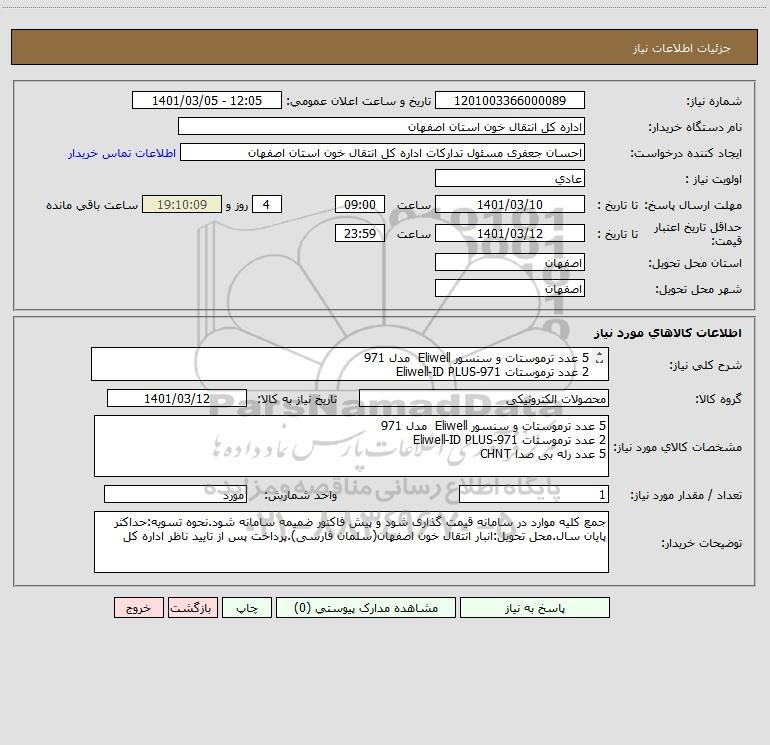770x745 pixels.
Task: Click the 'شهر محل تحویل:' label
Action: tap(698, 289)
